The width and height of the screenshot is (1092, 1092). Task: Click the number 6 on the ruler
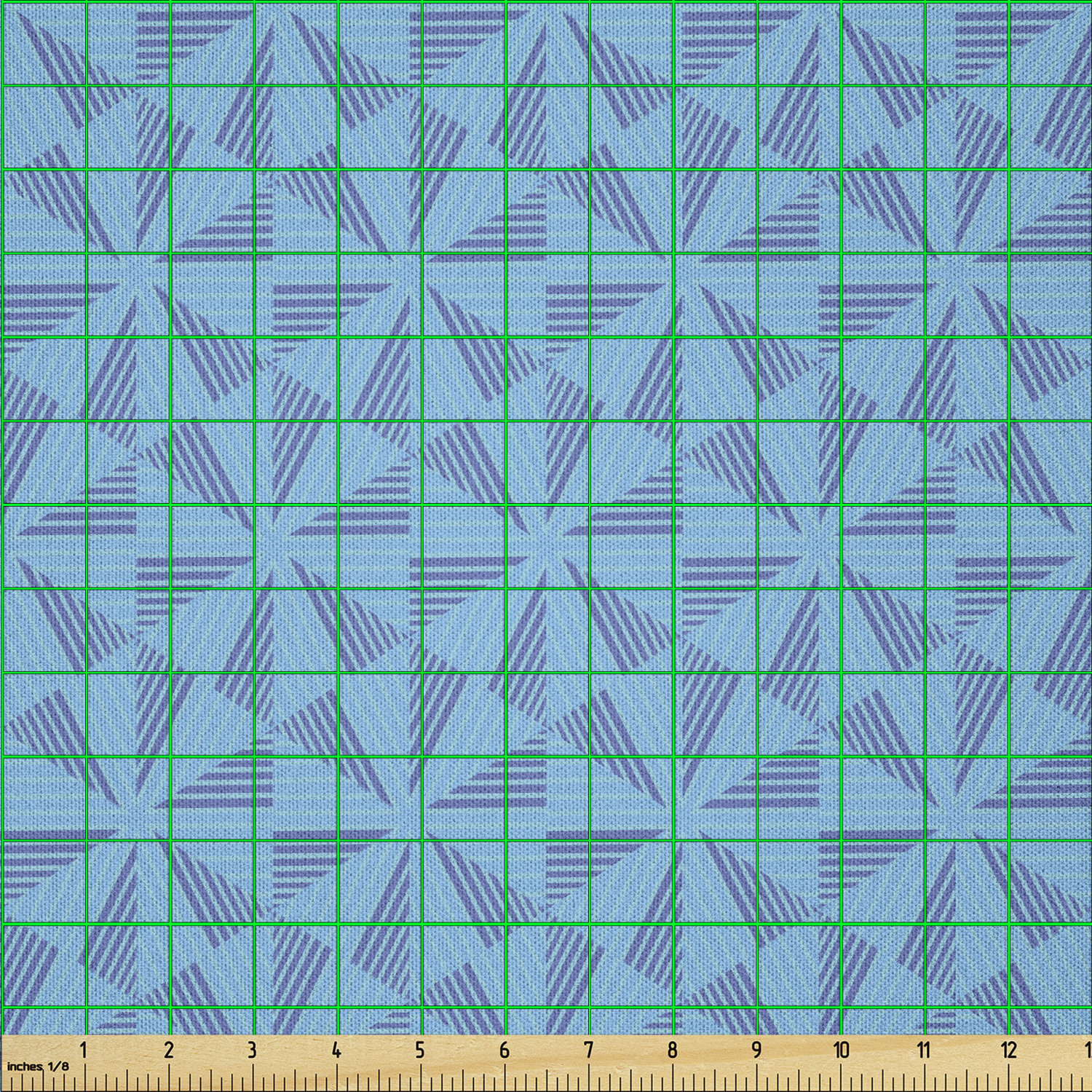pos(504,1050)
